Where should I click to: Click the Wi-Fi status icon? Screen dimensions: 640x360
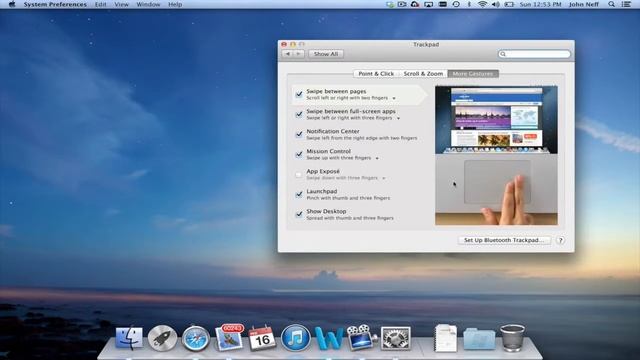click(x=482, y=4)
